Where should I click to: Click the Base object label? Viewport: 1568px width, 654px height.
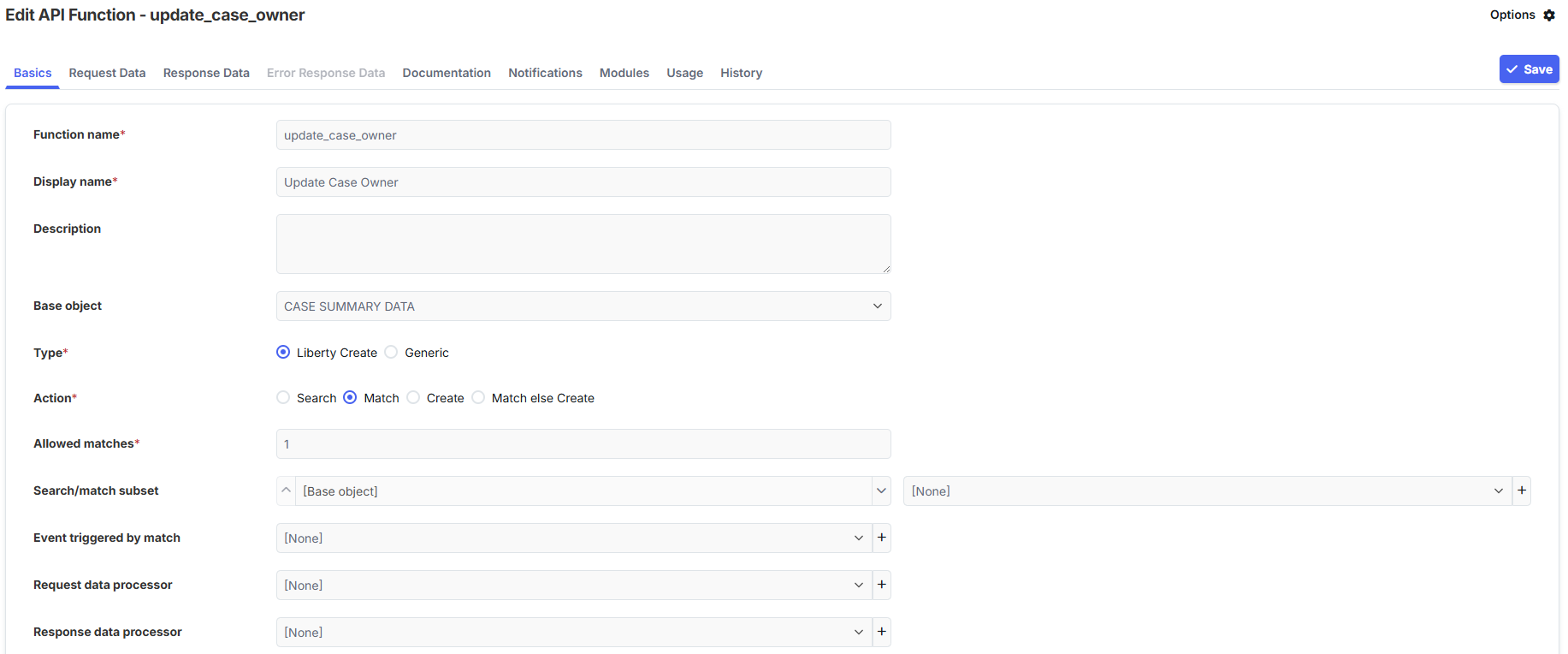68,306
